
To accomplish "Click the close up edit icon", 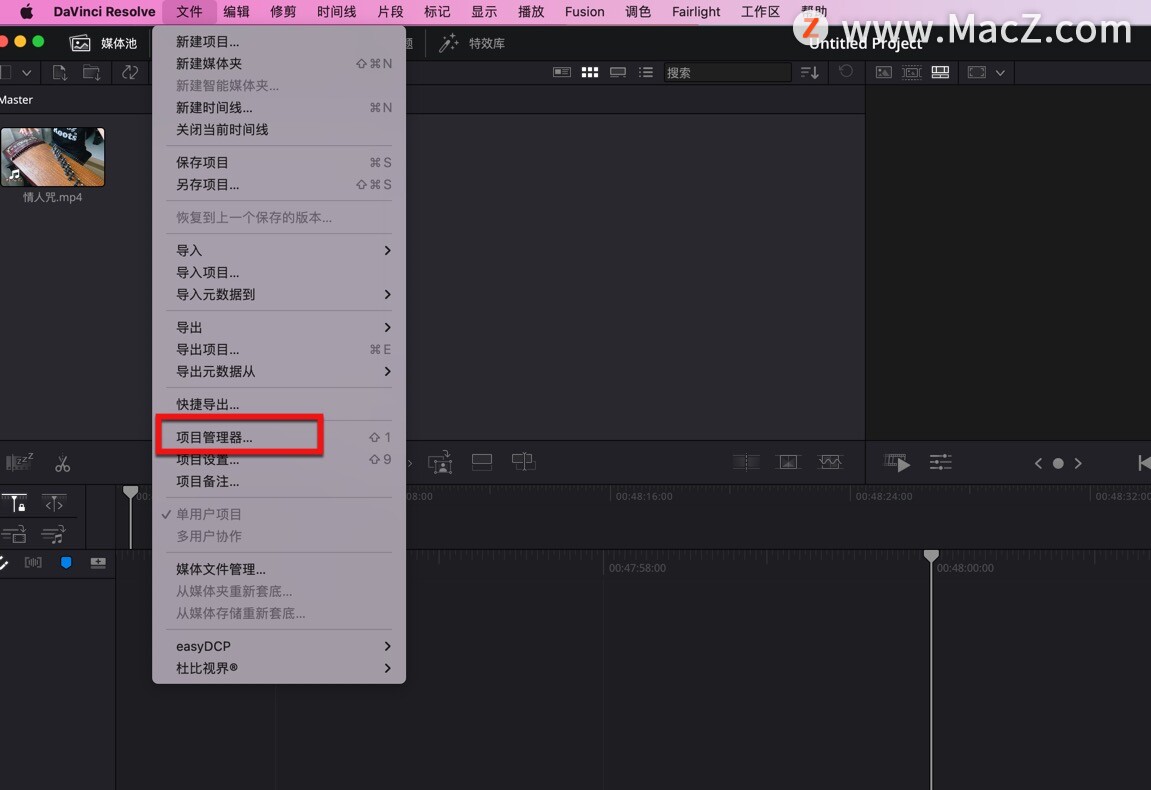I will point(440,462).
